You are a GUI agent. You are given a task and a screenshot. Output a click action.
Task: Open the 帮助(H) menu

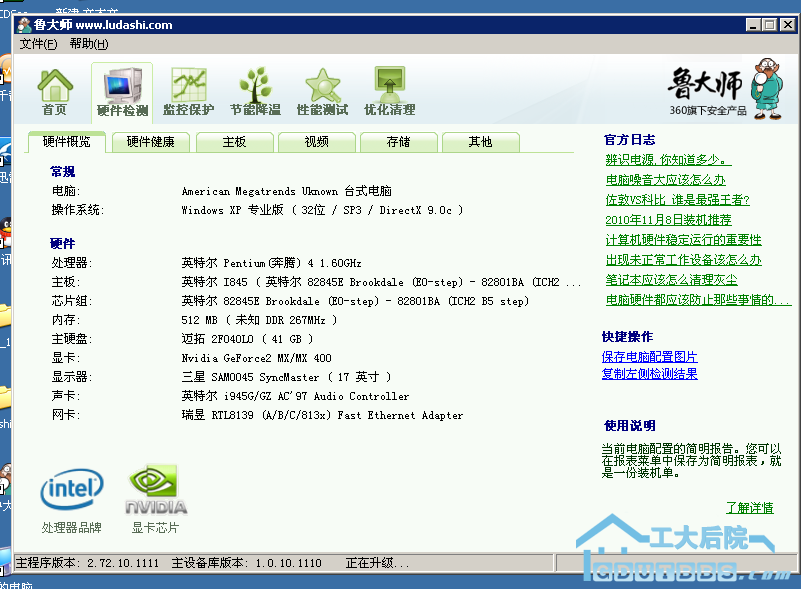(x=89, y=44)
